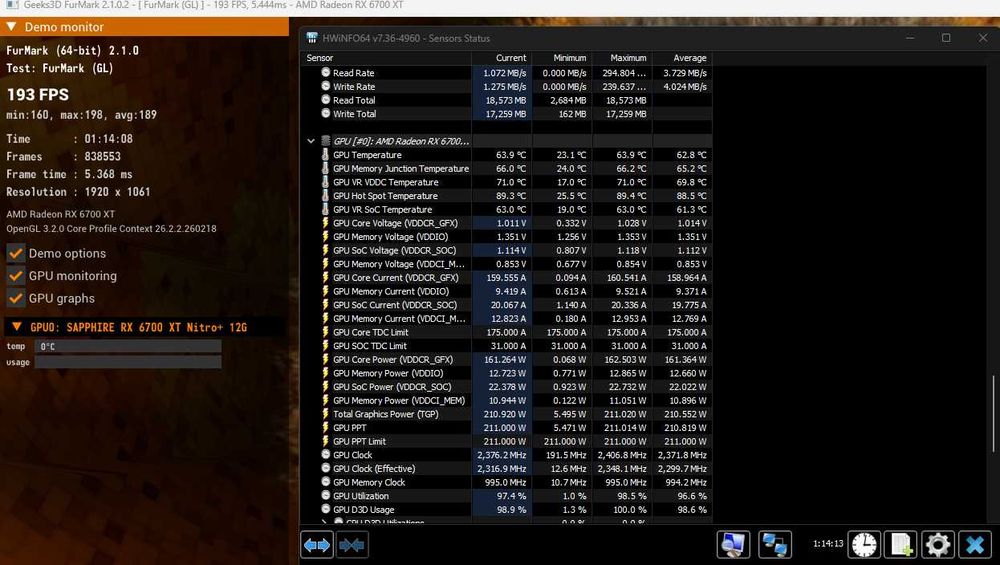Select the GPU Core TDC Limit row
Image resolution: width=1000 pixels, height=565 pixels.
coord(506,332)
